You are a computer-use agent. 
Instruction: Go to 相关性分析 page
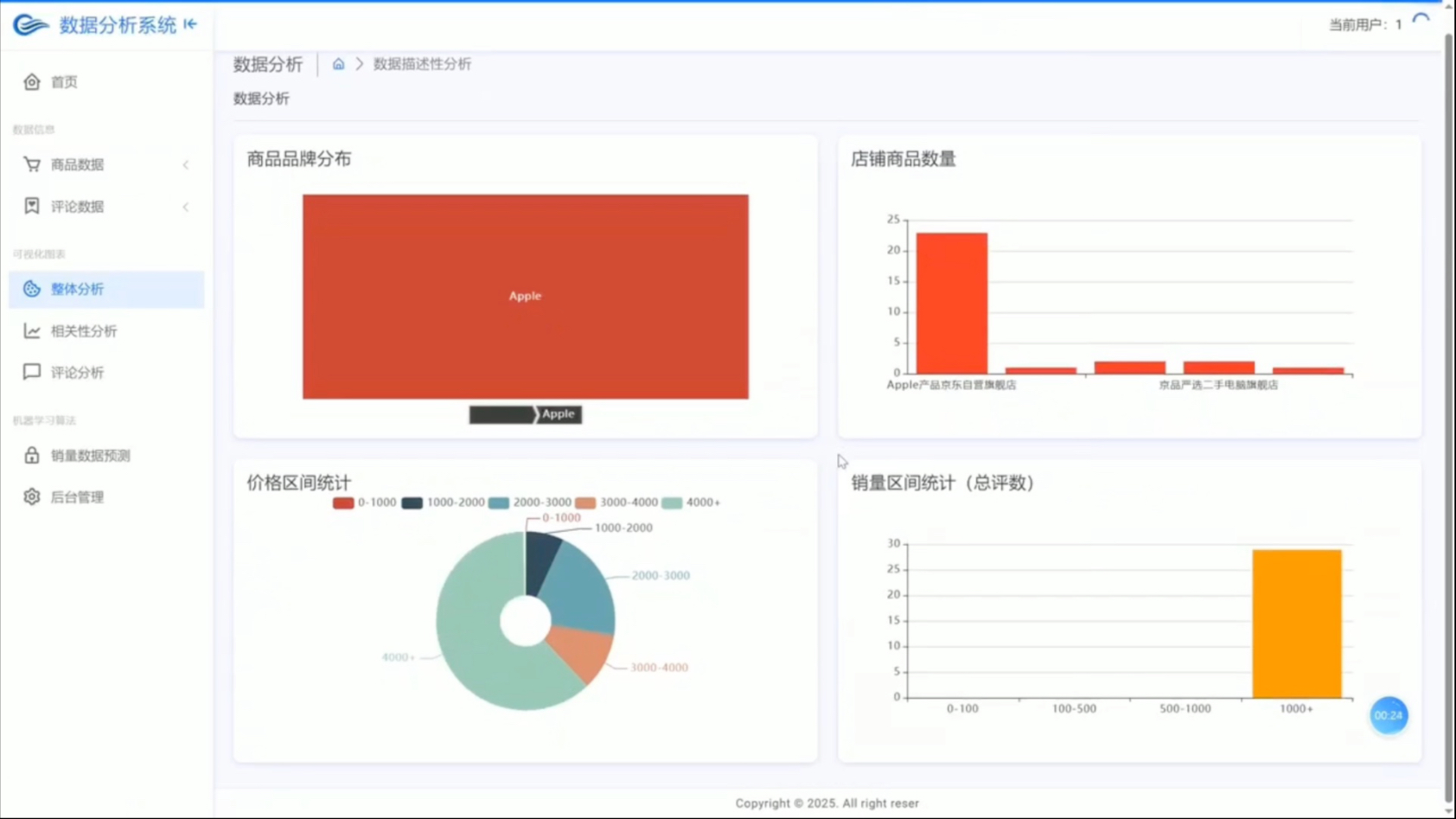tap(106, 330)
